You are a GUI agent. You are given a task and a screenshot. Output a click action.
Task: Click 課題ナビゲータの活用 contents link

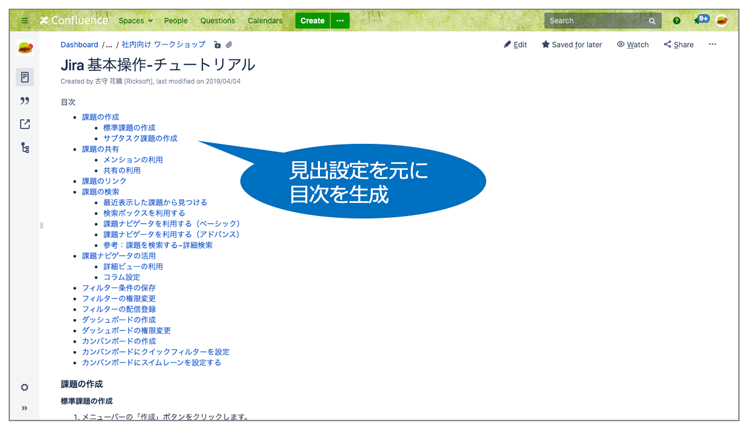pos(119,256)
